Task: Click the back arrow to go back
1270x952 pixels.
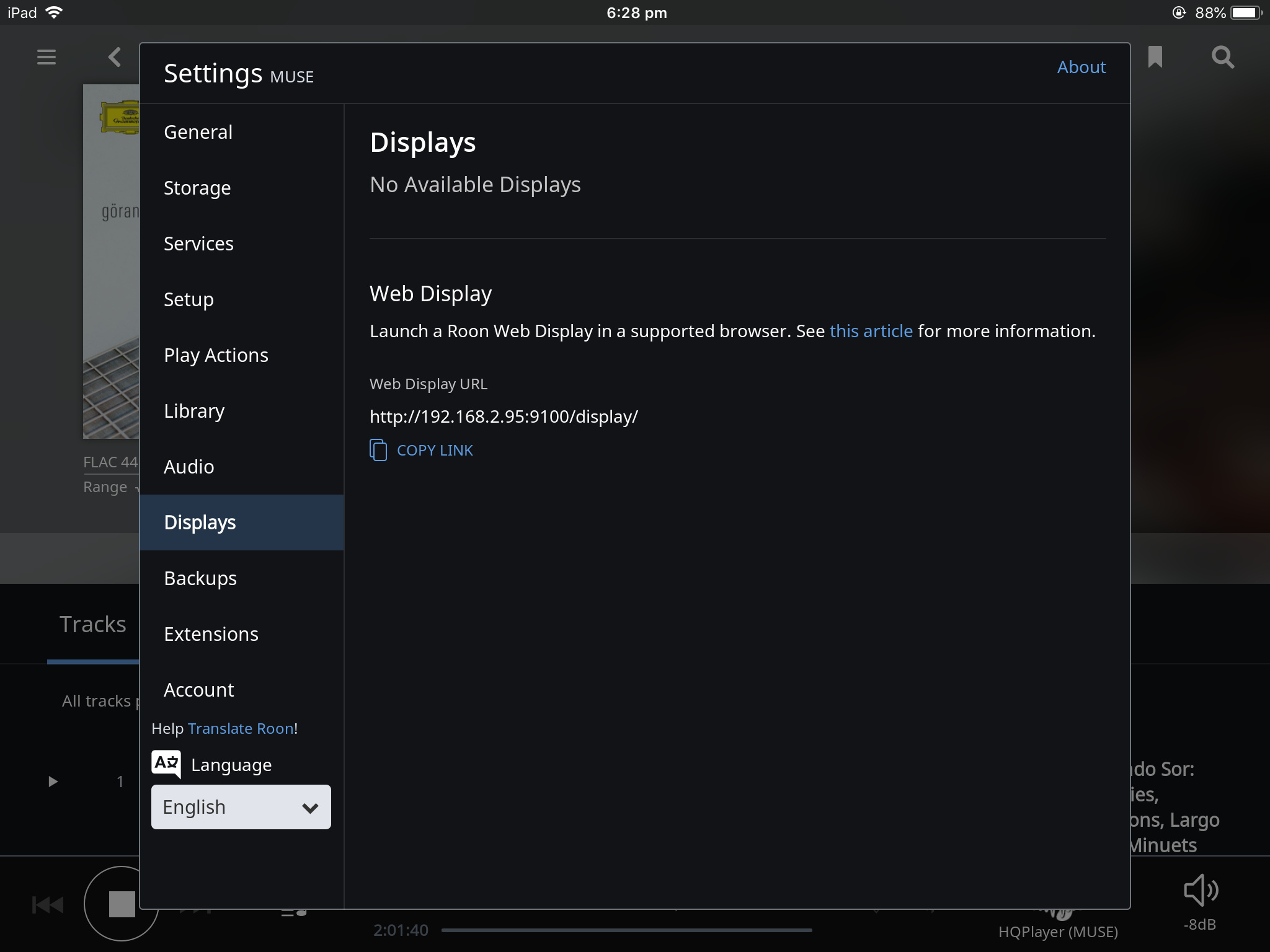Action: (x=113, y=57)
